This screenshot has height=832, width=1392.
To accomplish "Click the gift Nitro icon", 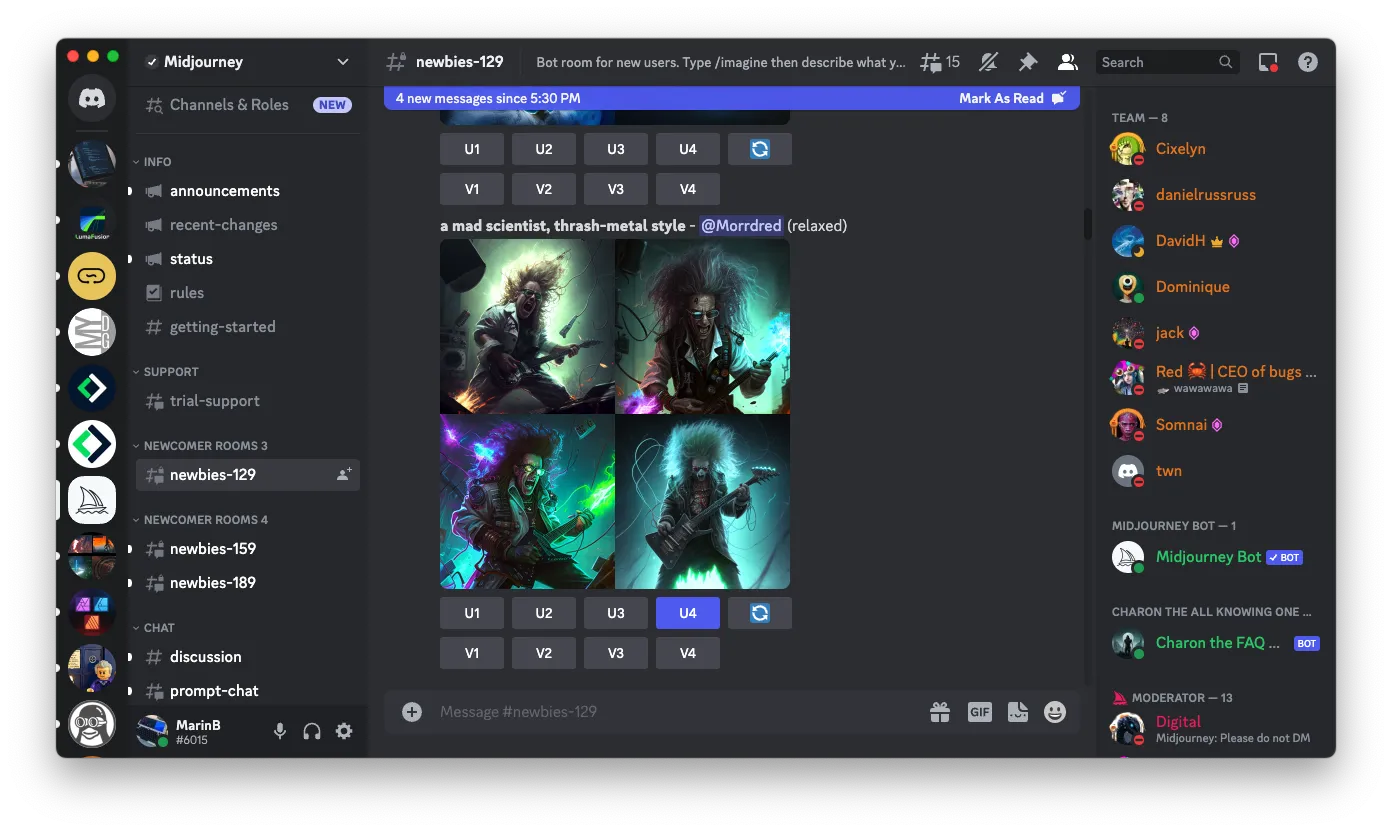I will [x=940, y=712].
